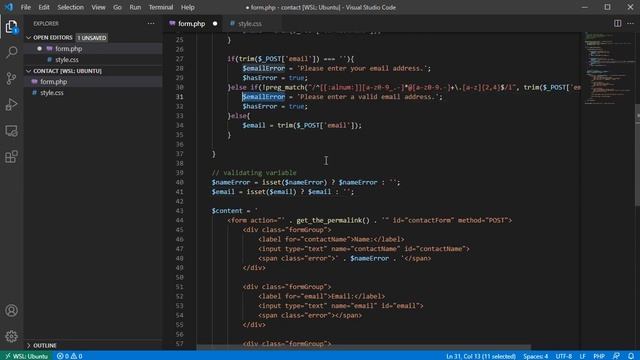640x360 pixels.
Task: Open the View menu
Action: [x=98, y=7]
